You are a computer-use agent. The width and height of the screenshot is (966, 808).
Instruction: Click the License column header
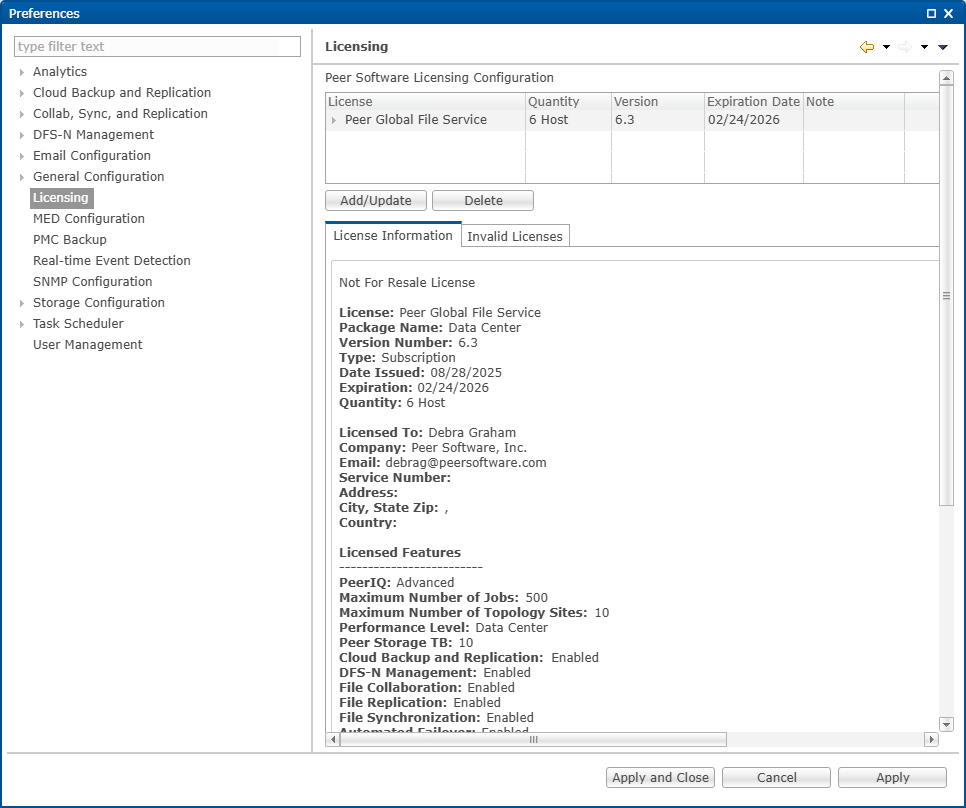[425, 102]
